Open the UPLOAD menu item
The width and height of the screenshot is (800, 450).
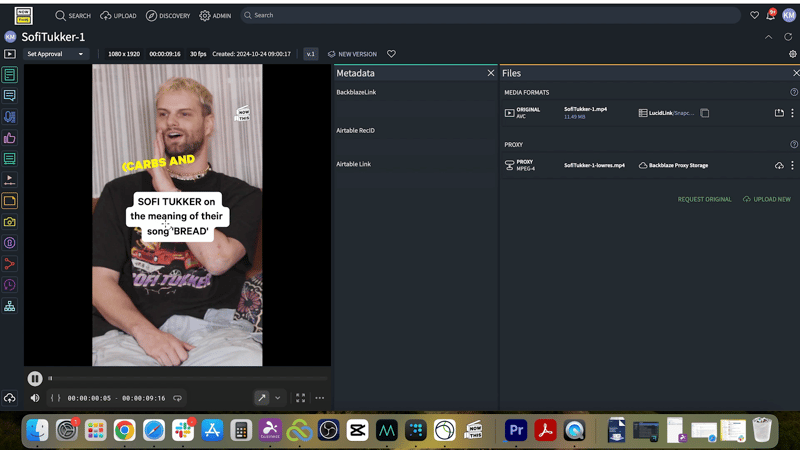(118, 16)
